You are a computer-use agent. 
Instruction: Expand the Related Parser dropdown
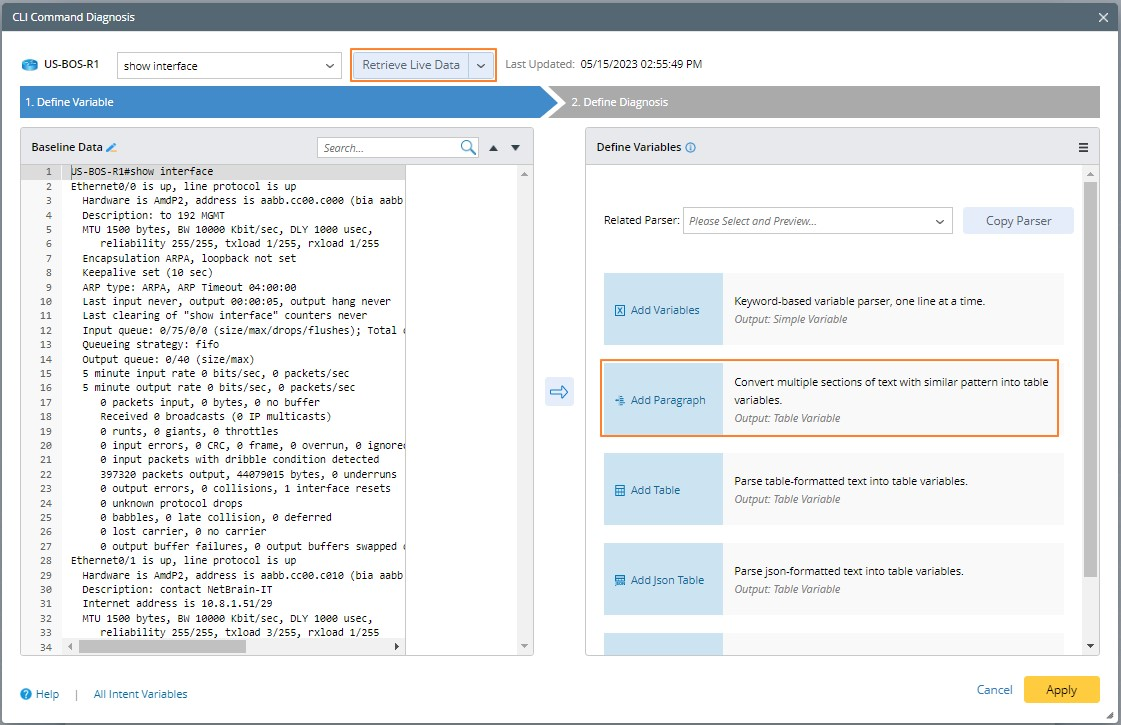point(939,221)
